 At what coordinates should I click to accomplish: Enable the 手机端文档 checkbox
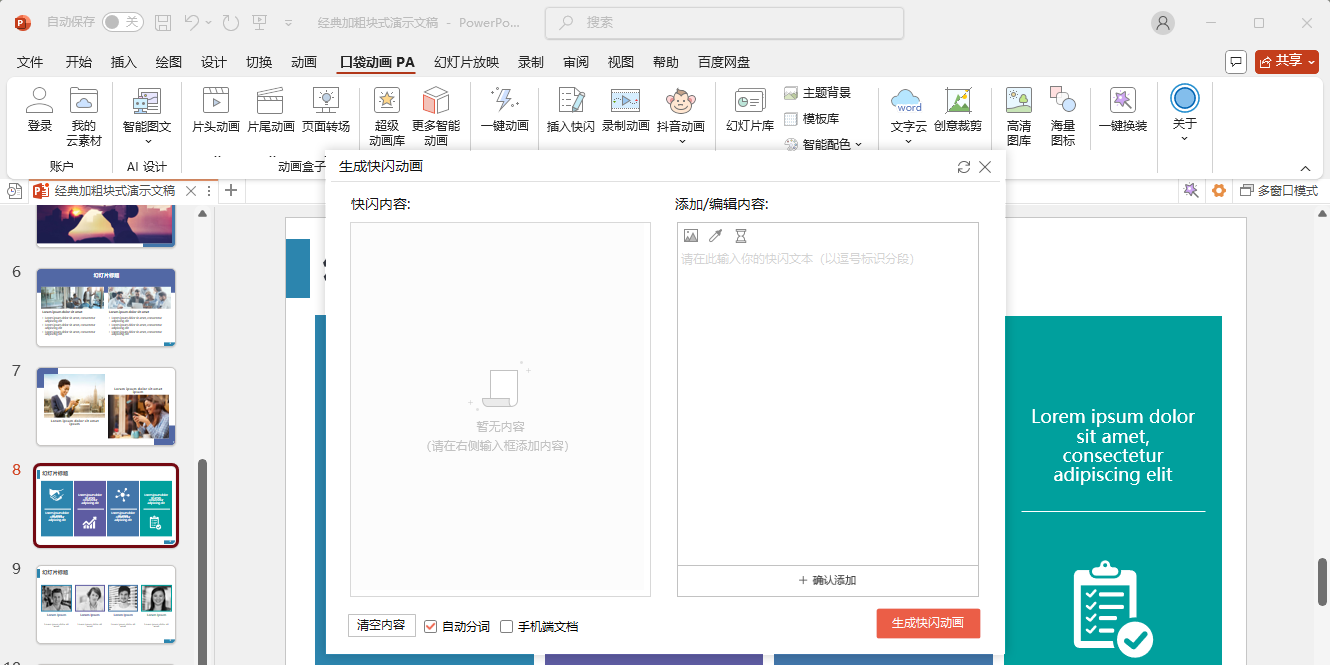[507, 627]
